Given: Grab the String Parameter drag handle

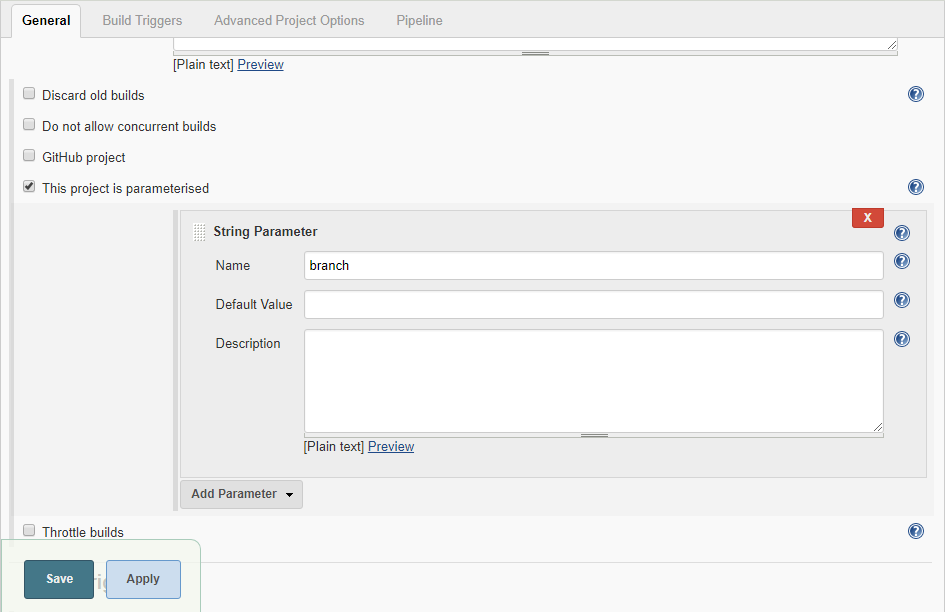Looking at the screenshot, I should pyautogui.click(x=199, y=232).
